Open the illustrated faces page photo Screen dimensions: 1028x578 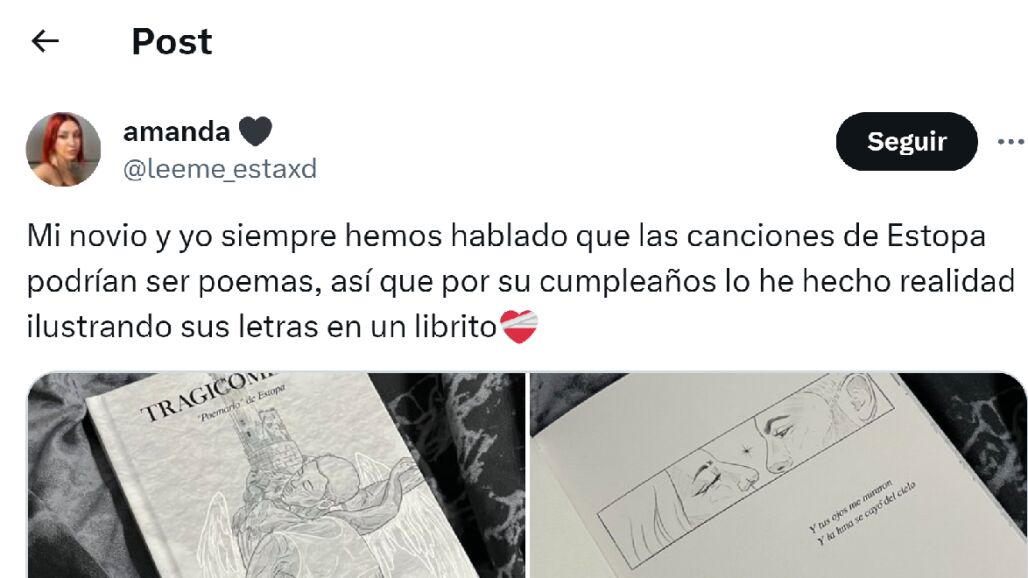click(778, 475)
